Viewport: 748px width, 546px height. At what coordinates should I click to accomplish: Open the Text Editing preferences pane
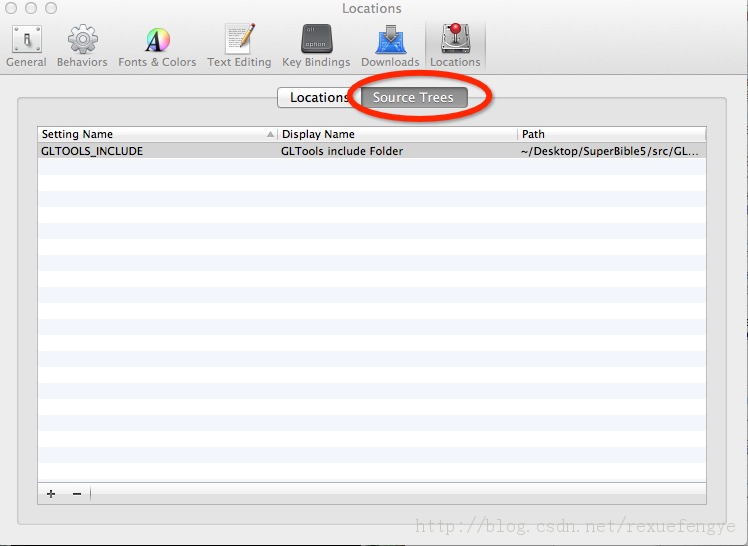pos(239,46)
